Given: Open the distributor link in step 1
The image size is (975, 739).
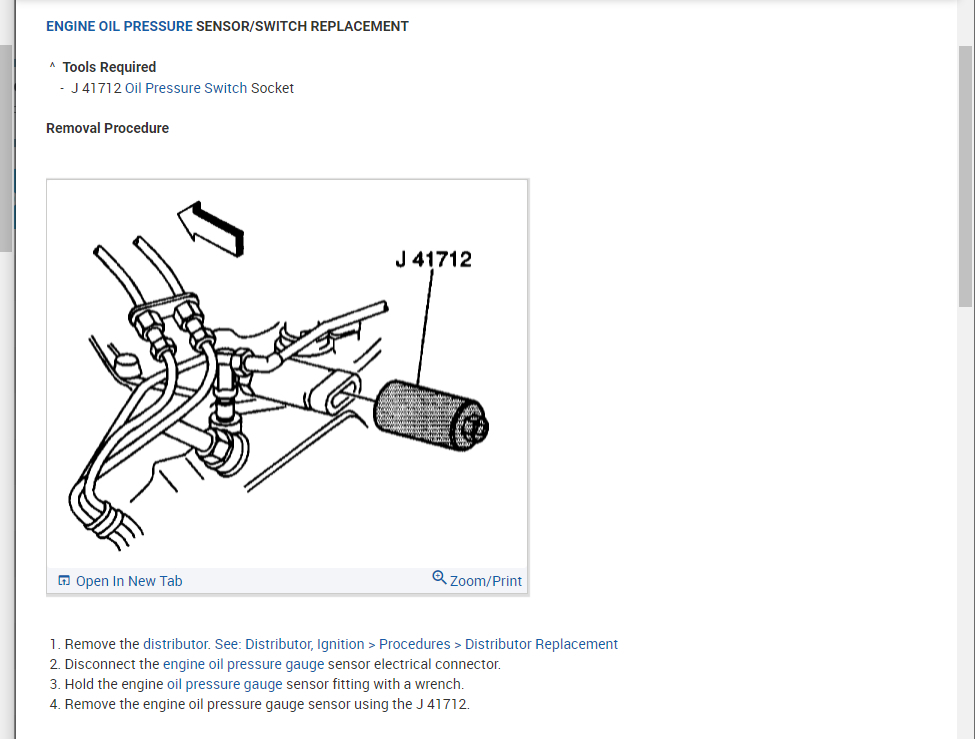Looking at the screenshot, I should (x=176, y=644).
